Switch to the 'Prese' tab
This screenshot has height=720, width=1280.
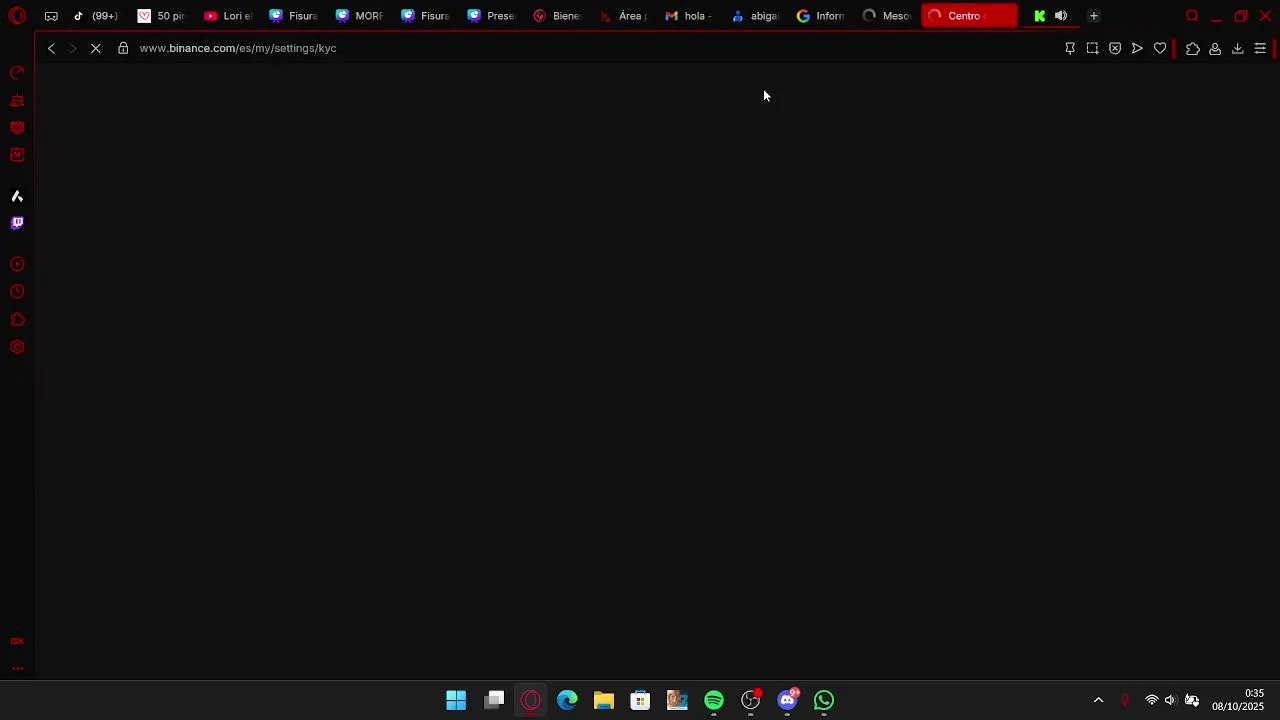pyautogui.click(x=491, y=16)
